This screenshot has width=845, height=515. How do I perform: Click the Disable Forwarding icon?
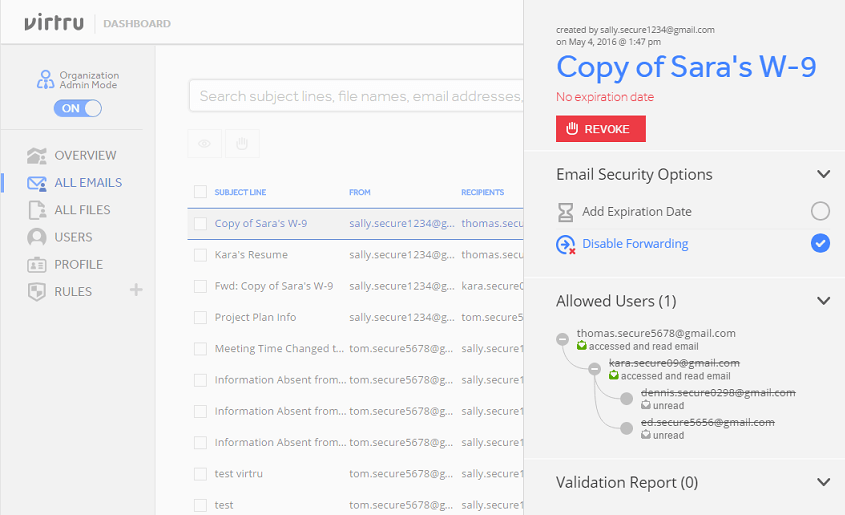565,245
